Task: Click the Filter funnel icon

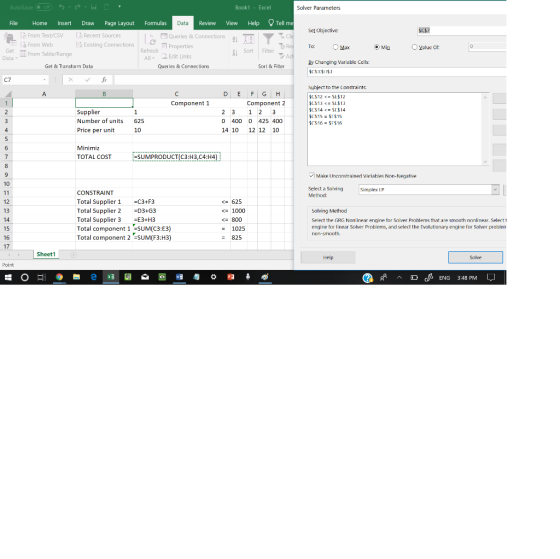Action: tap(268, 40)
